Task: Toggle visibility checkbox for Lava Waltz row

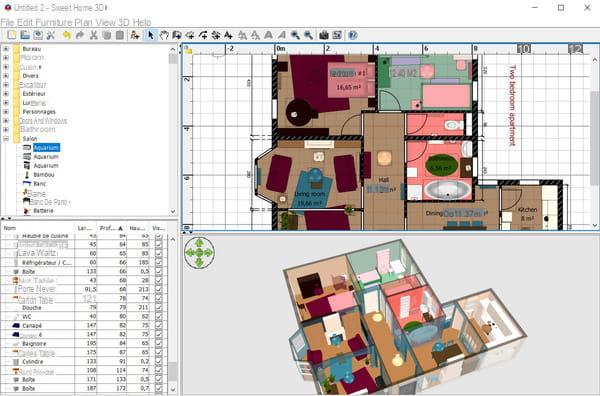Action: point(158,253)
